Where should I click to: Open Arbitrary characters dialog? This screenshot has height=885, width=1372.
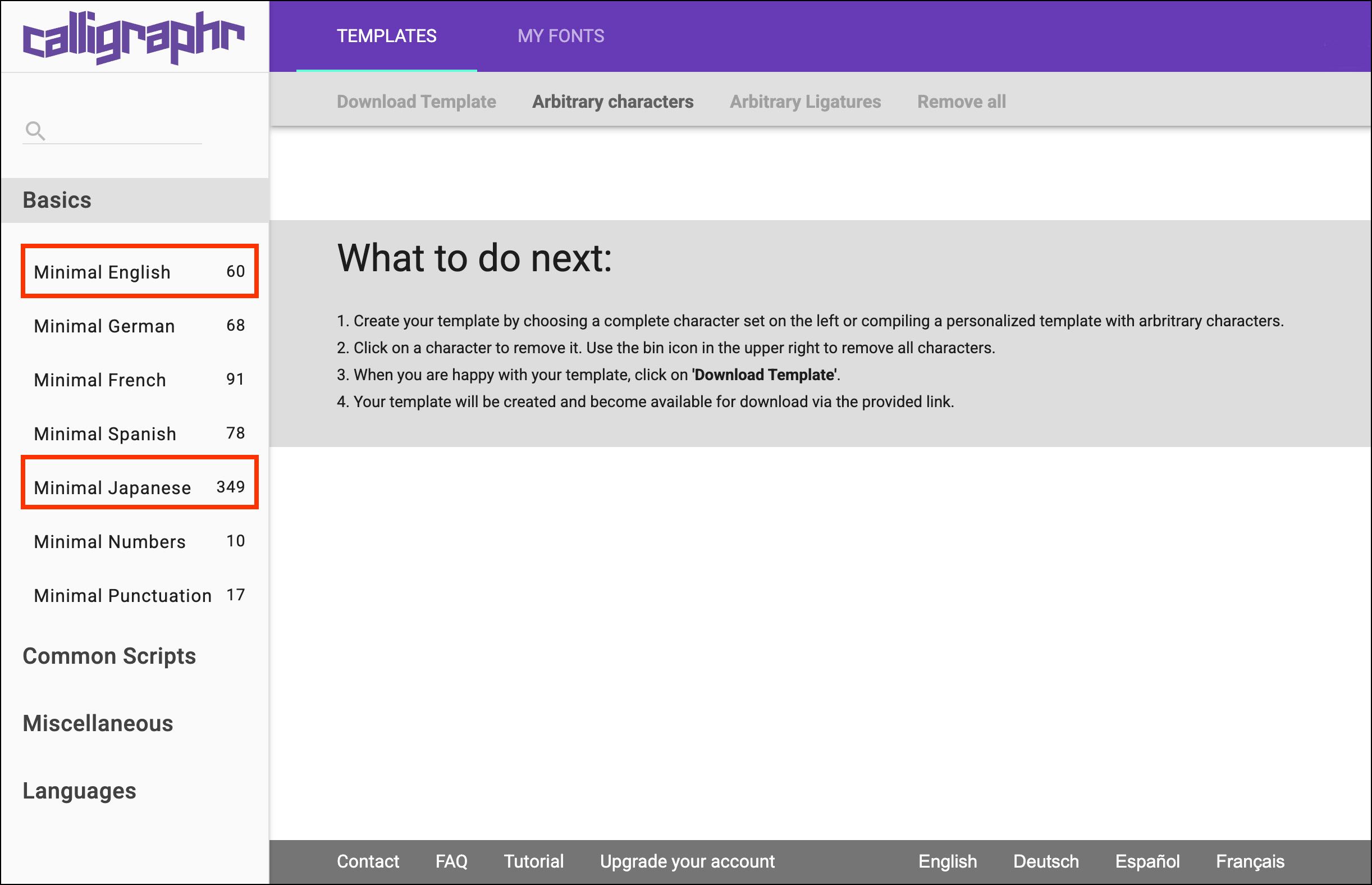click(x=612, y=102)
